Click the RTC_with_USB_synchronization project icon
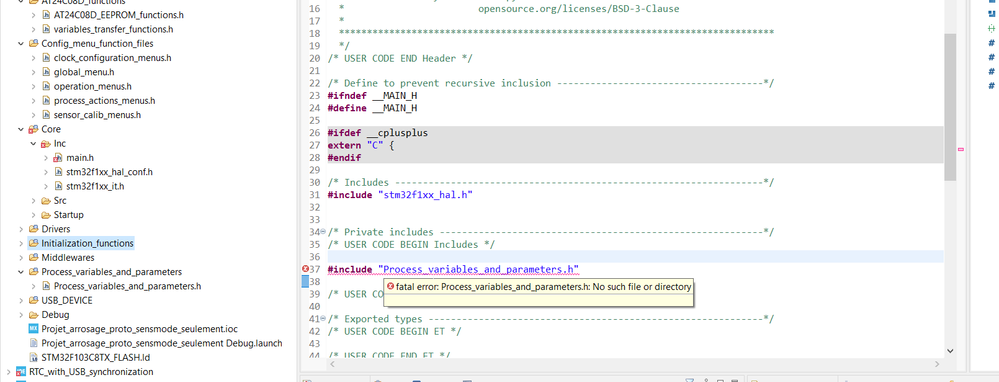Viewport: 999px width, 382px height. tap(21, 372)
